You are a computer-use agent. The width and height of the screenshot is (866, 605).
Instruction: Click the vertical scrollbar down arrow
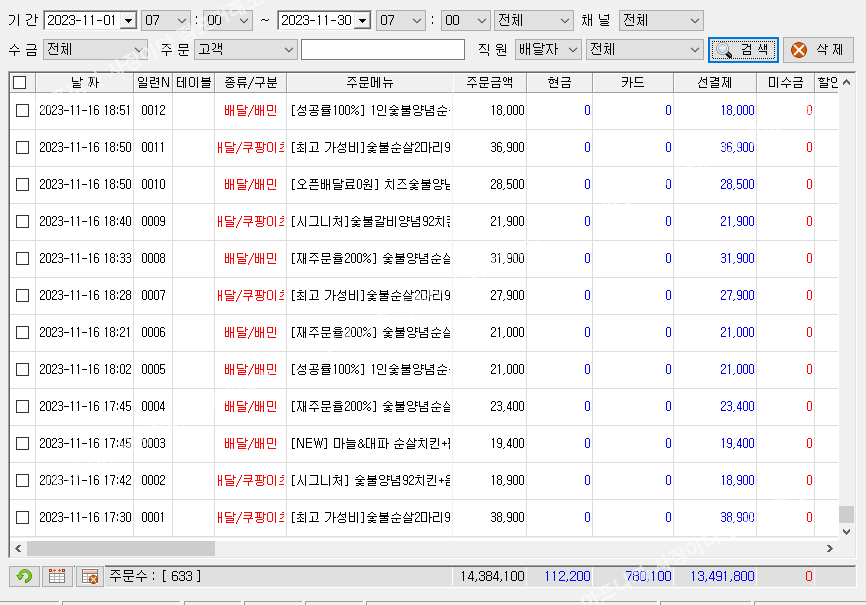(x=846, y=531)
